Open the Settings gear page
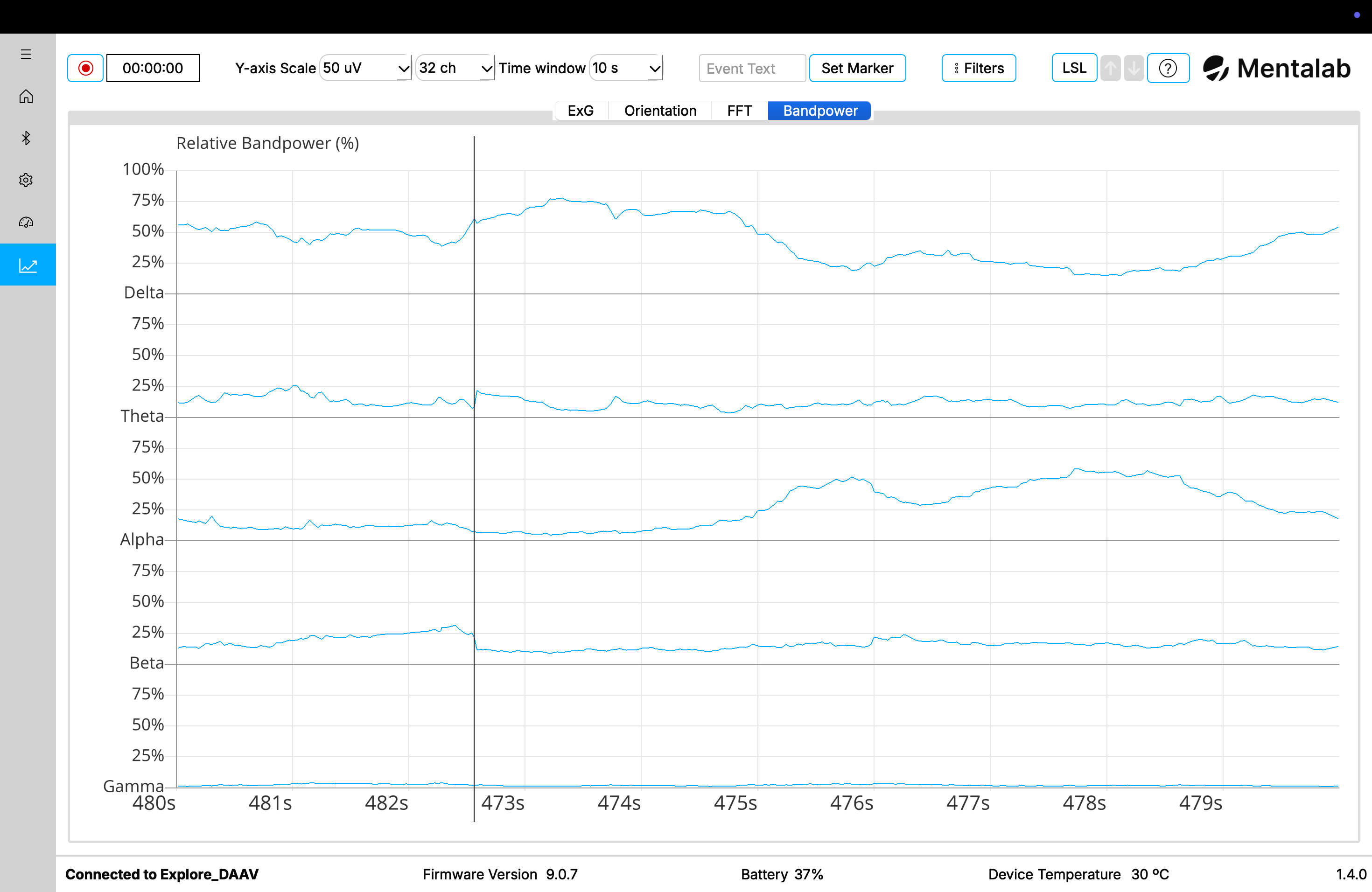The image size is (1372, 892). click(x=26, y=180)
